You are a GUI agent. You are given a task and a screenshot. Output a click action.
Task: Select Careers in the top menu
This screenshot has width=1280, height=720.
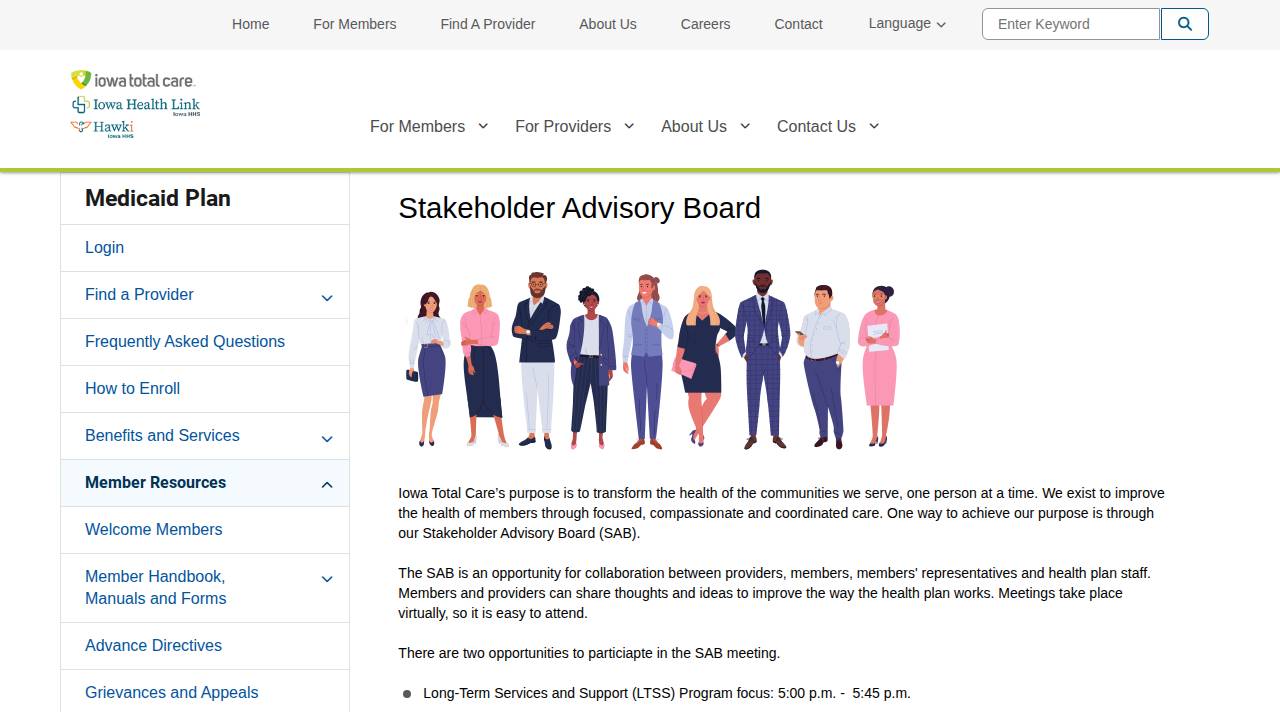point(705,24)
